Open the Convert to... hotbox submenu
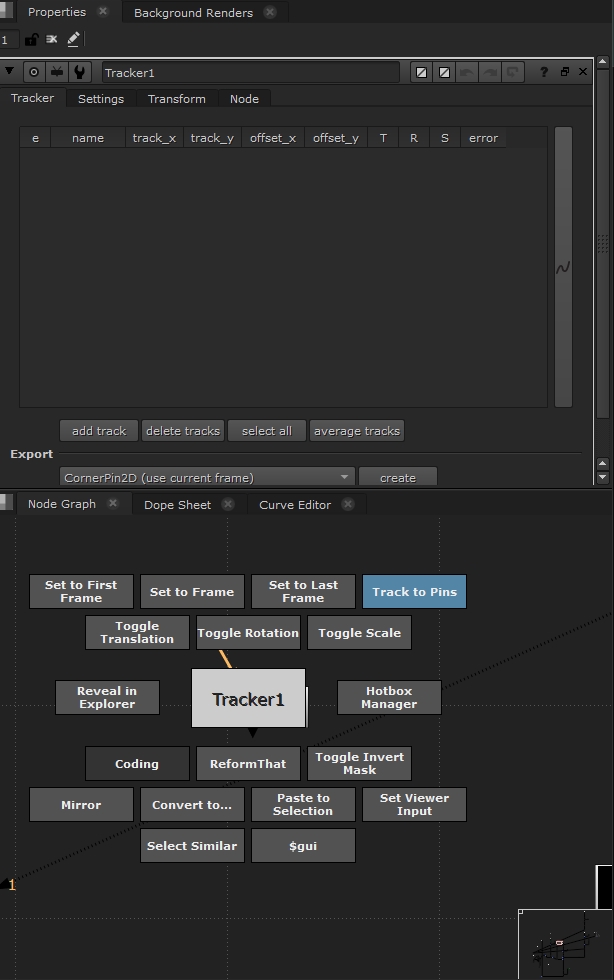The width and height of the screenshot is (614, 980). pyautogui.click(x=192, y=805)
